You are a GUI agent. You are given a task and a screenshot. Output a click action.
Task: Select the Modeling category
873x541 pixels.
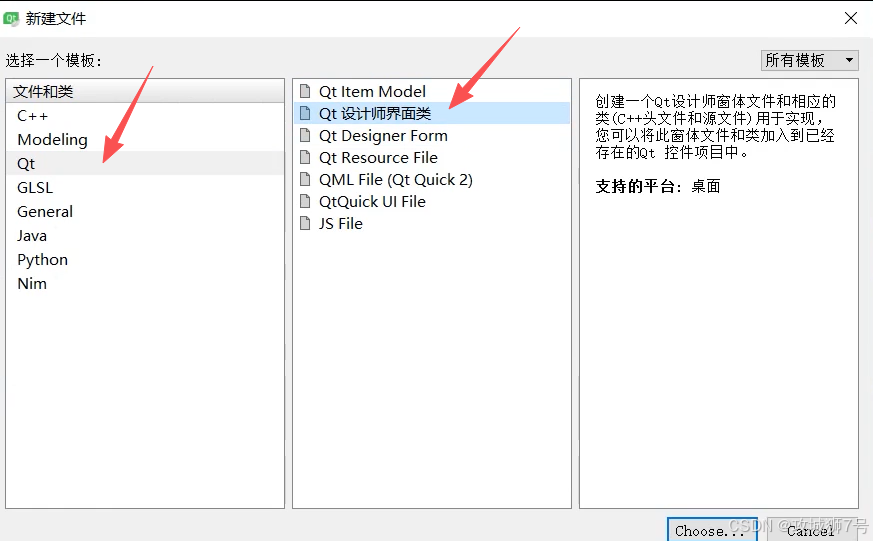click(145, 140)
